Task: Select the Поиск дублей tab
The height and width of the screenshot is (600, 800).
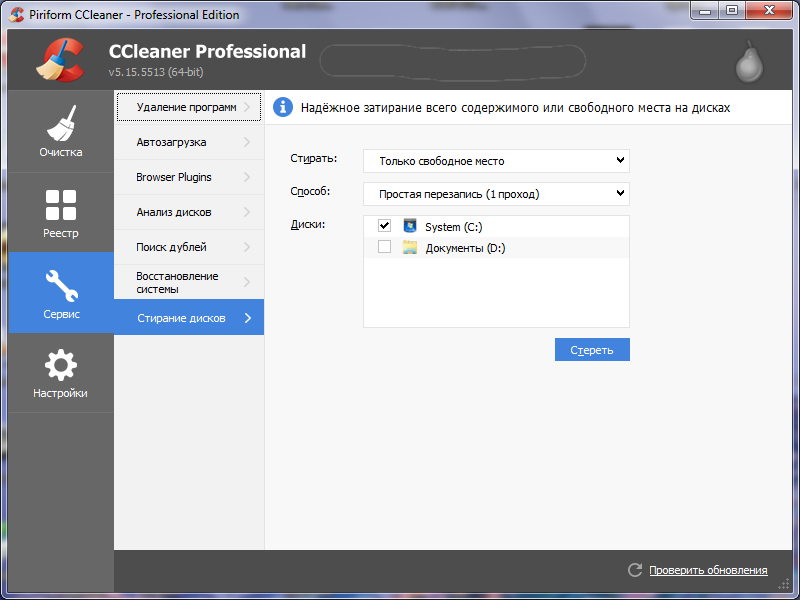Action: click(188, 247)
